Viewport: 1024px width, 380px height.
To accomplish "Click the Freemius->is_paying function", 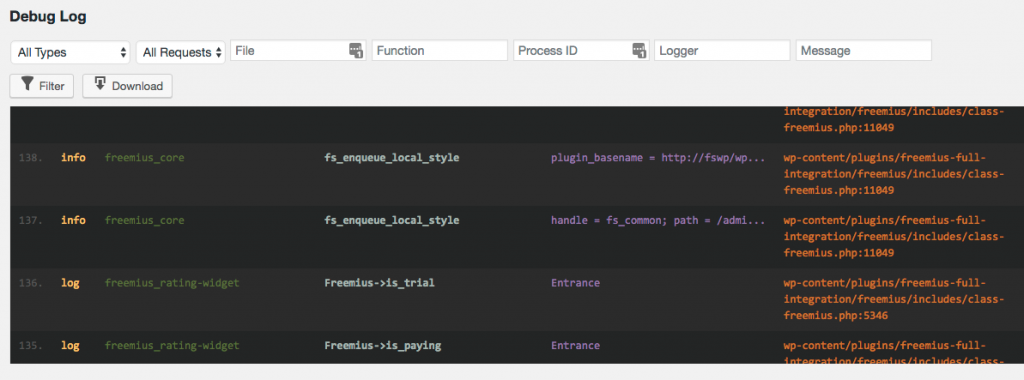I will pos(383,345).
